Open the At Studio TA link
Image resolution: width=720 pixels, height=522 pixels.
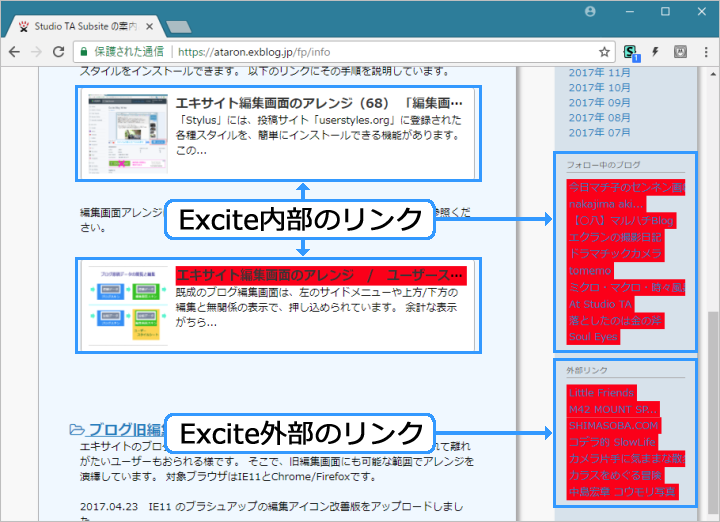point(600,304)
